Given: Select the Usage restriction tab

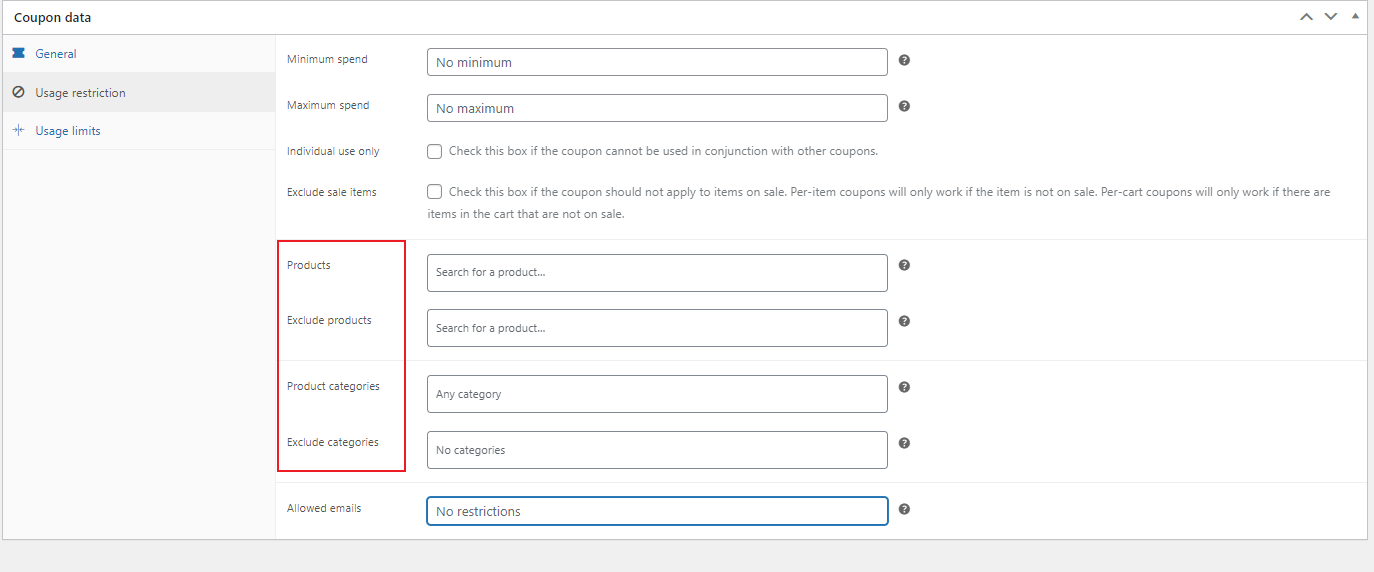Looking at the screenshot, I should click(x=80, y=93).
